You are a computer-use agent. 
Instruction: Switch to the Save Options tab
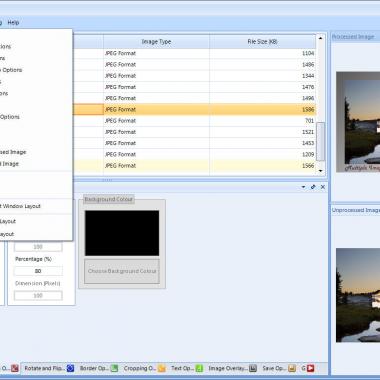tap(279, 368)
